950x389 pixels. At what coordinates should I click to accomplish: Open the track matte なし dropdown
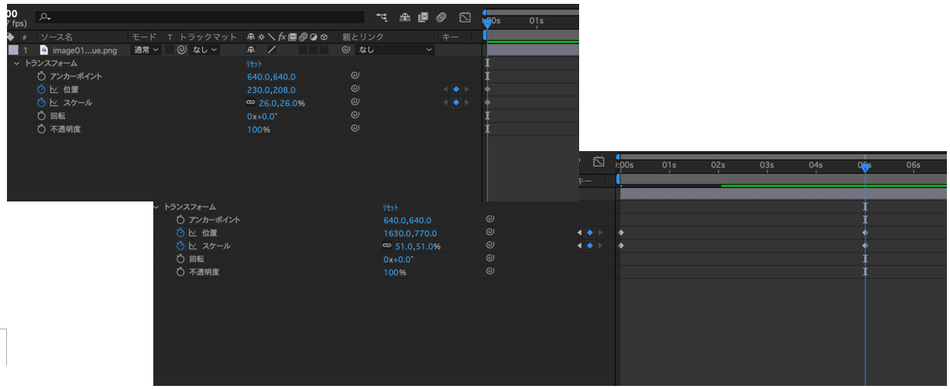click(x=205, y=50)
